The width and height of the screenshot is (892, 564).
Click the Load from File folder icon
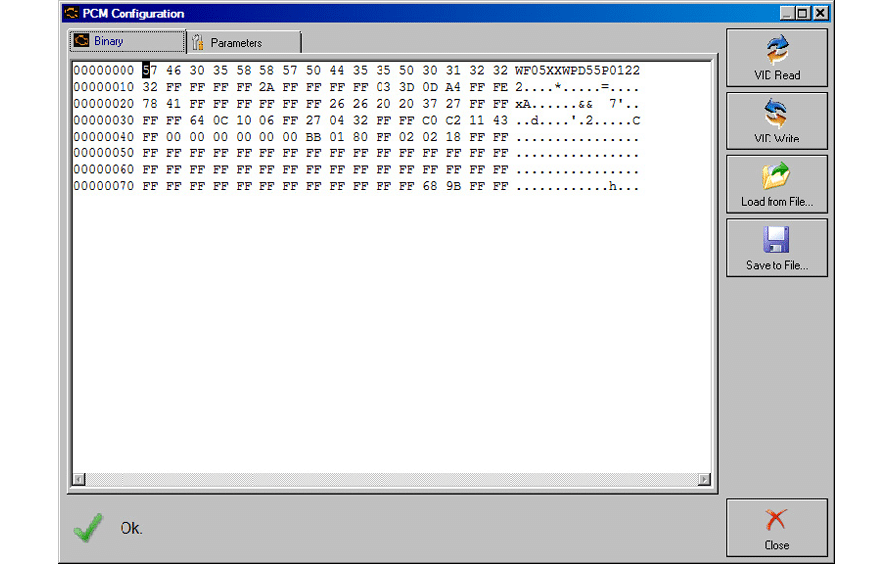777,176
